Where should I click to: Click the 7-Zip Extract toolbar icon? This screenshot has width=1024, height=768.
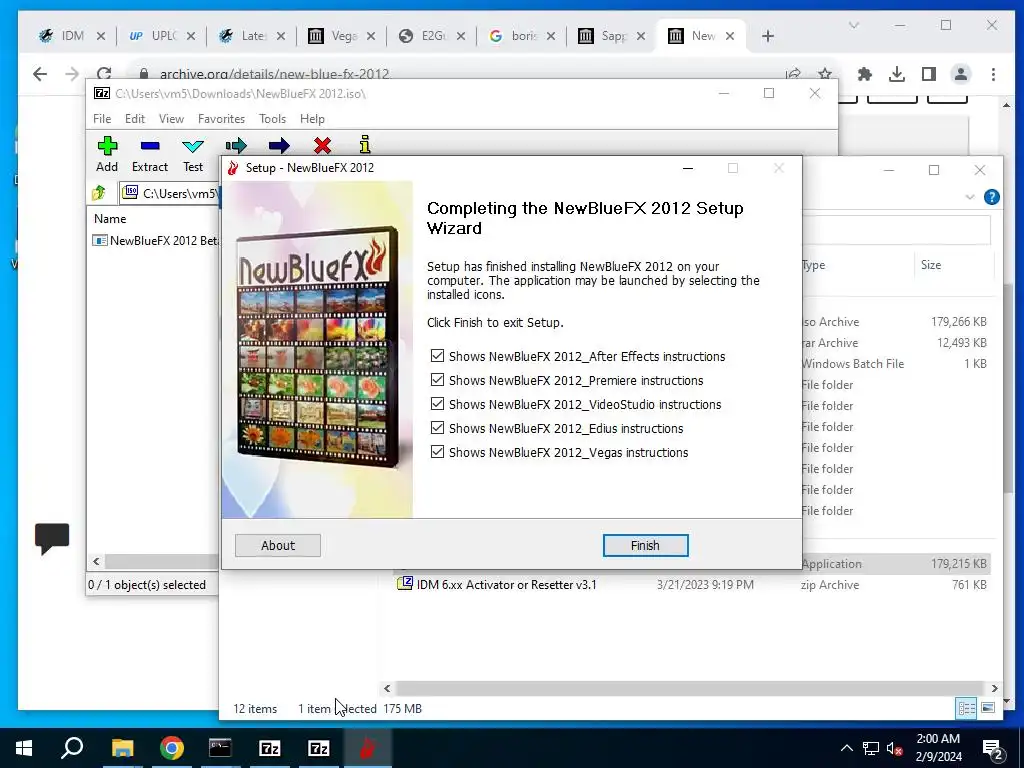[x=150, y=146]
